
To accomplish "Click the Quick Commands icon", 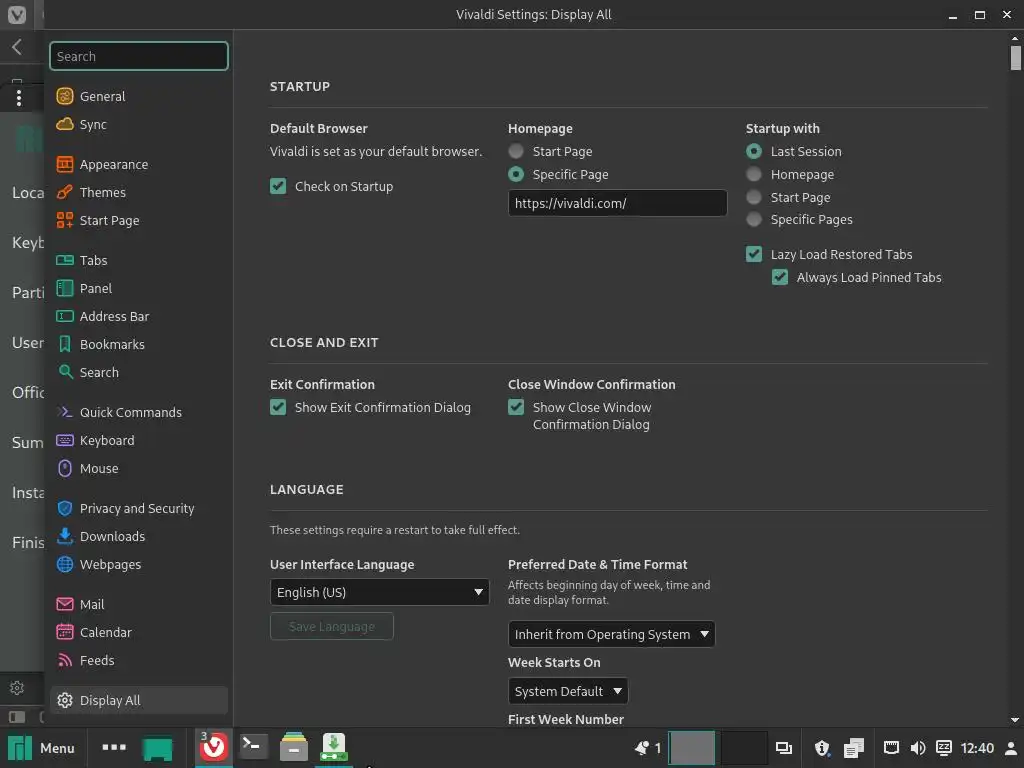I will pyautogui.click(x=65, y=413).
